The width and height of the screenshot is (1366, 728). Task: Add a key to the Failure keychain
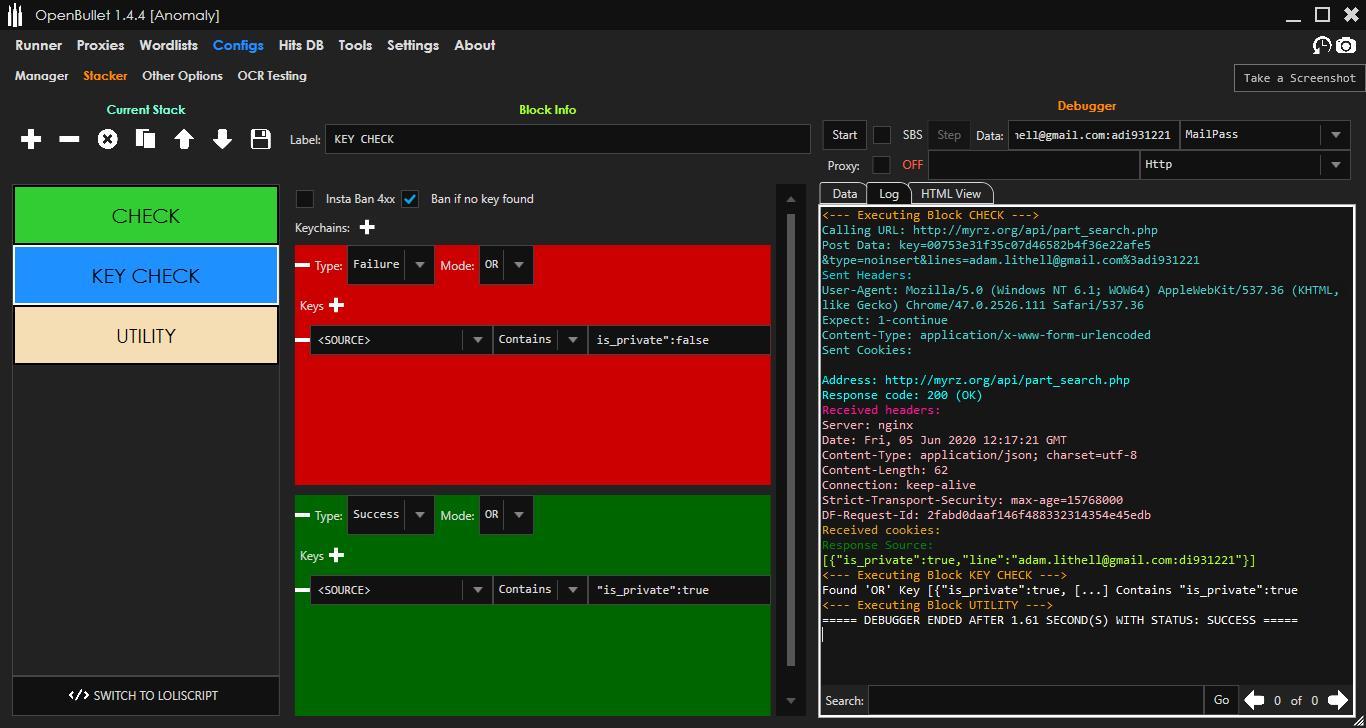(336, 305)
